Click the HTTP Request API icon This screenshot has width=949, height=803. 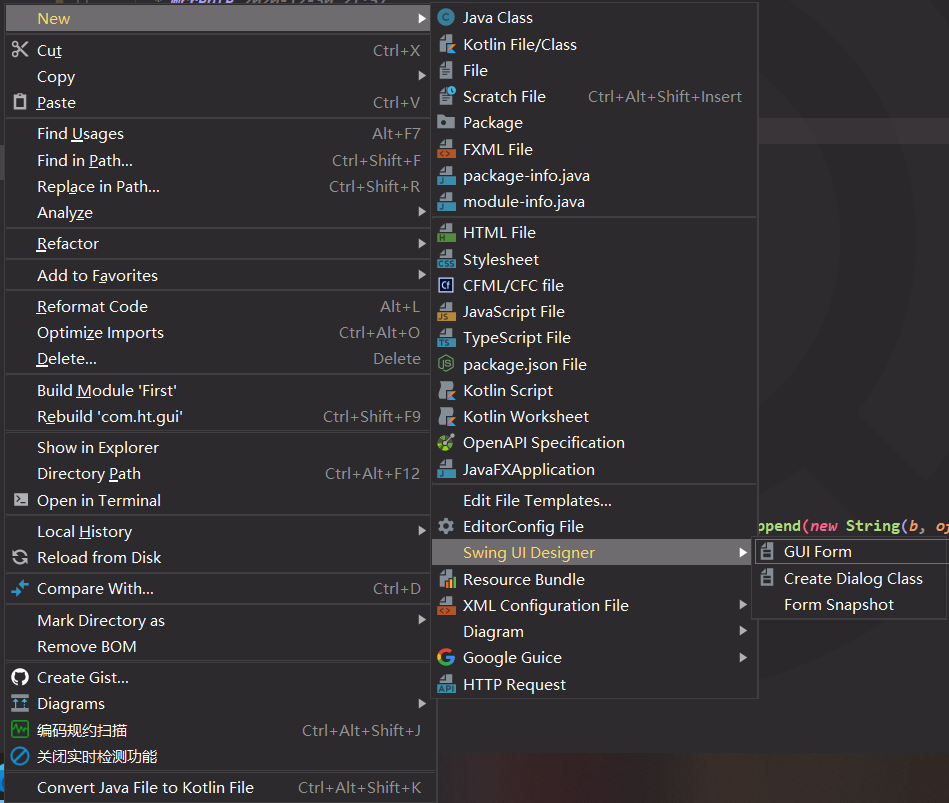[446, 684]
